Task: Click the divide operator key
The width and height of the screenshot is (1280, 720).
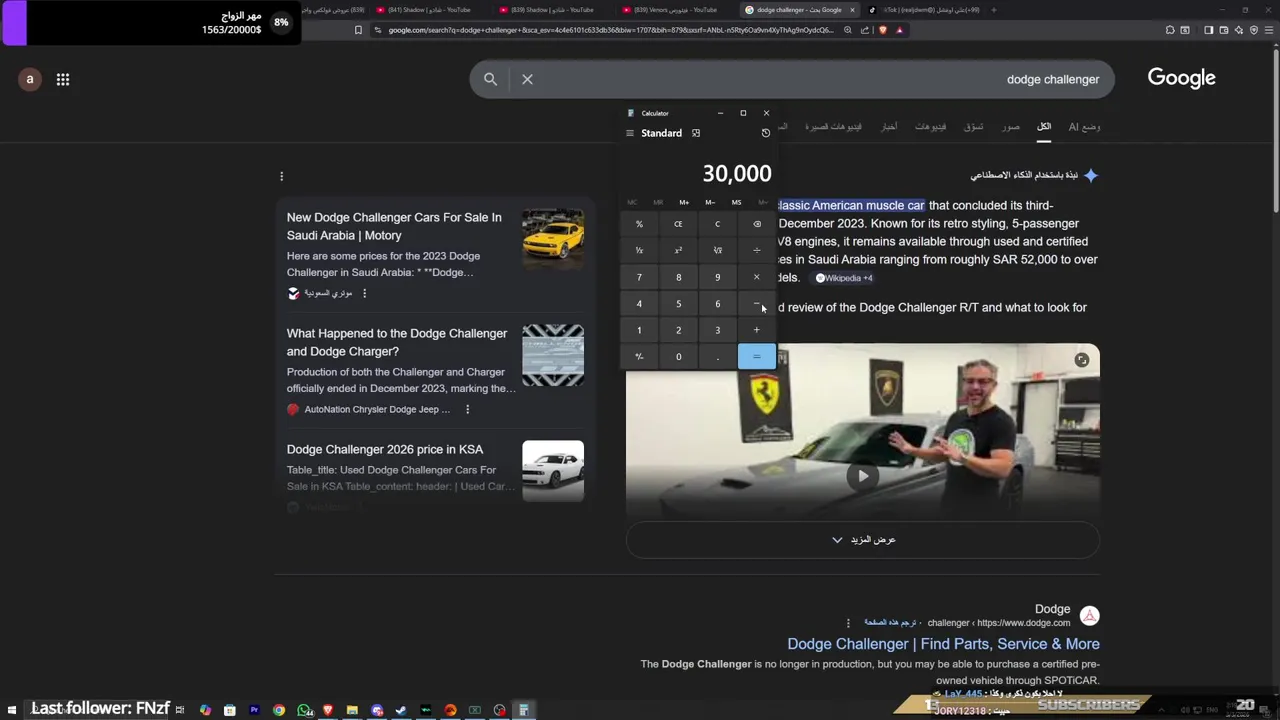Action: click(x=756, y=250)
